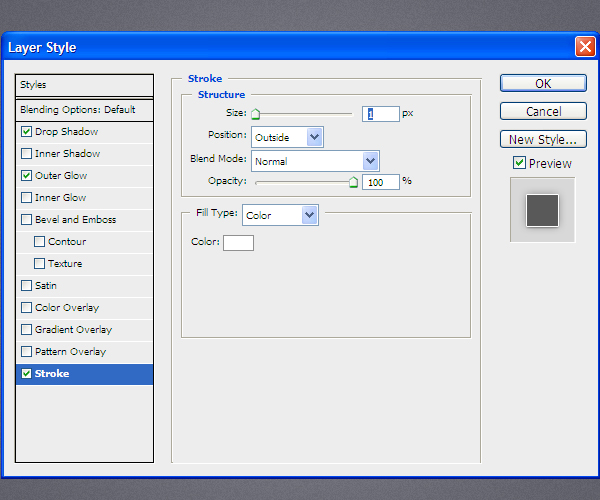This screenshot has height=500, width=600.
Task: Select Blending Options: Default
Action: [78, 110]
